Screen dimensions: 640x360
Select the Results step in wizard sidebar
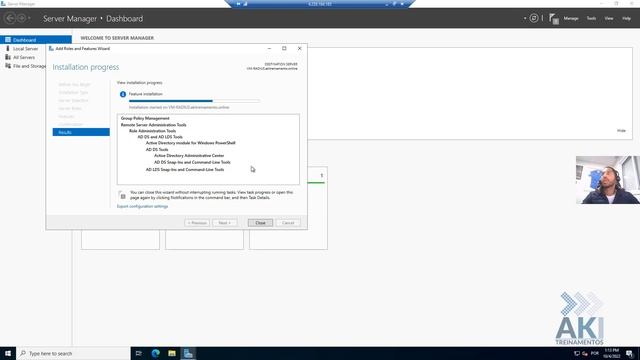click(81, 132)
